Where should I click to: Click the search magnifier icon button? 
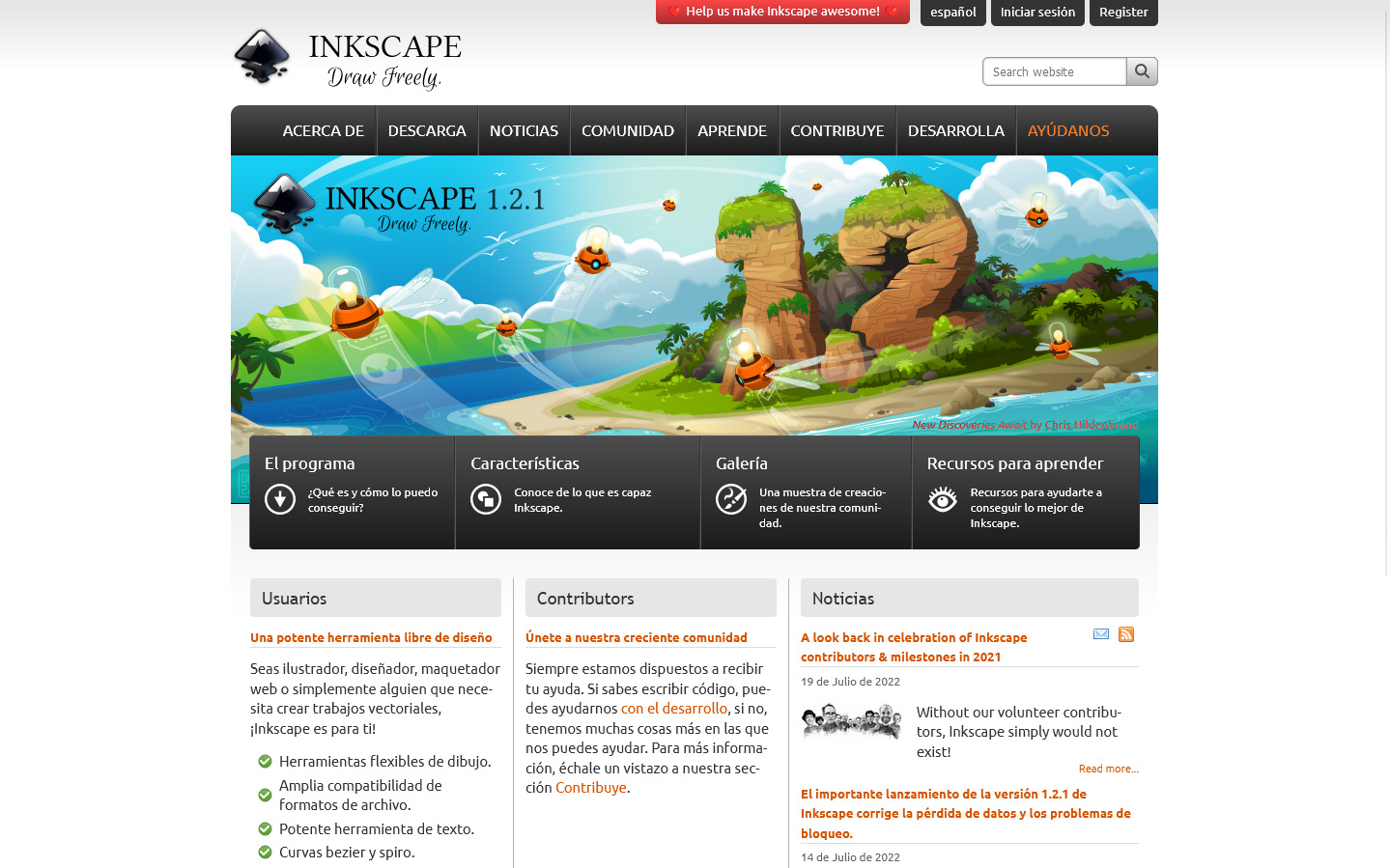pyautogui.click(x=1142, y=71)
